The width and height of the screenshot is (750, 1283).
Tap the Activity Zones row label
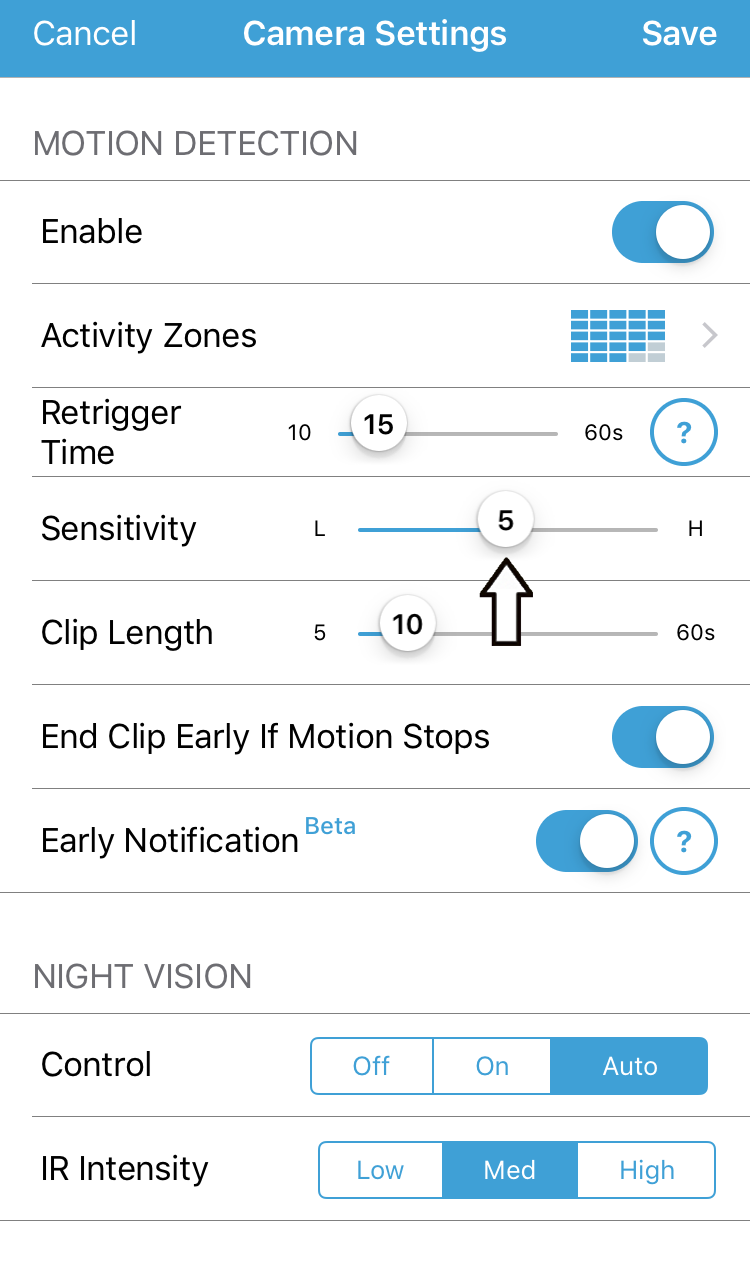(x=149, y=336)
